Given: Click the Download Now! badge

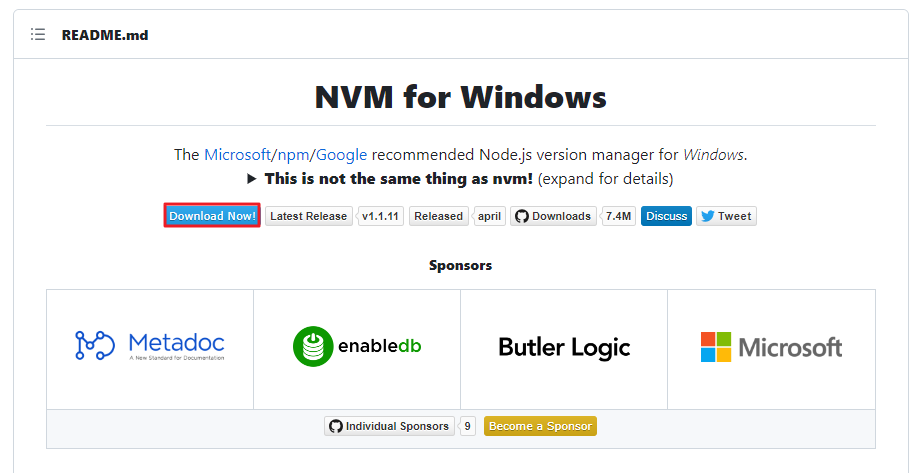Looking at the screenshot, I should [212, 216].
